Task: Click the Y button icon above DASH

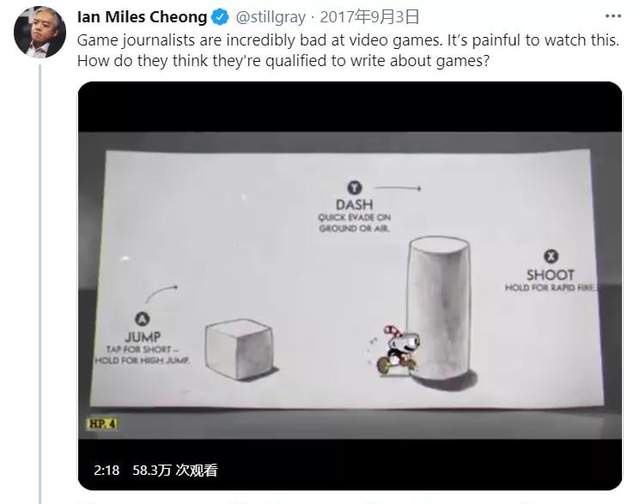Action: (354, 188)
